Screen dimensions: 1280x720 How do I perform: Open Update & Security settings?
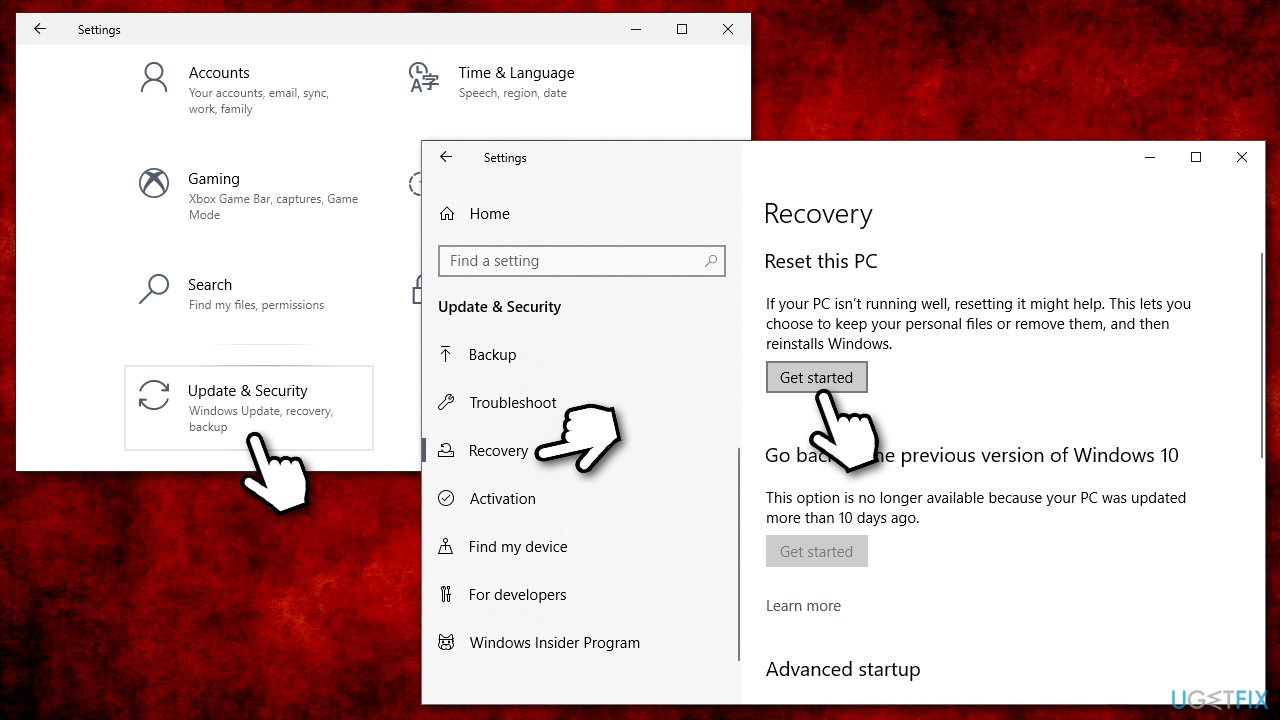(x=247, y=390)
